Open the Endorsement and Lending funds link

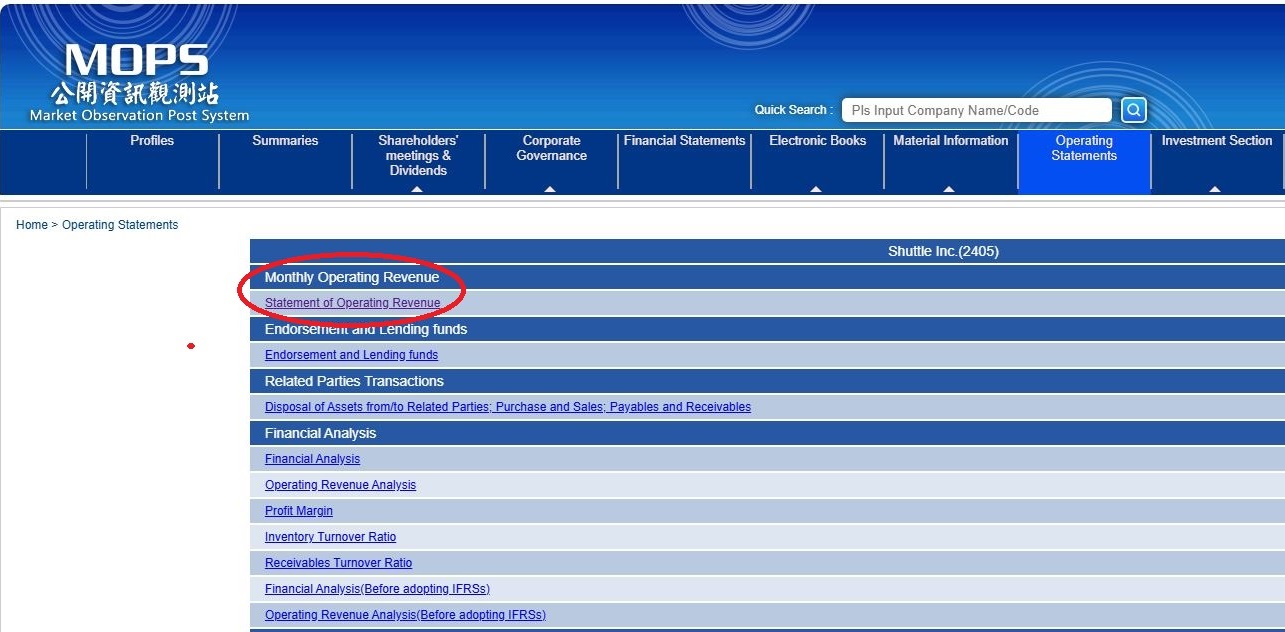point(351,355)
